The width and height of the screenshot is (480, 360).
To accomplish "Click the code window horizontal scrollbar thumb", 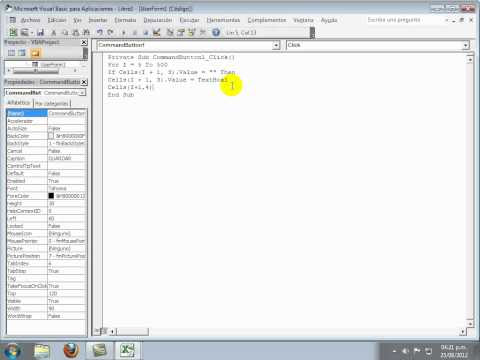I will click(132, 331).
